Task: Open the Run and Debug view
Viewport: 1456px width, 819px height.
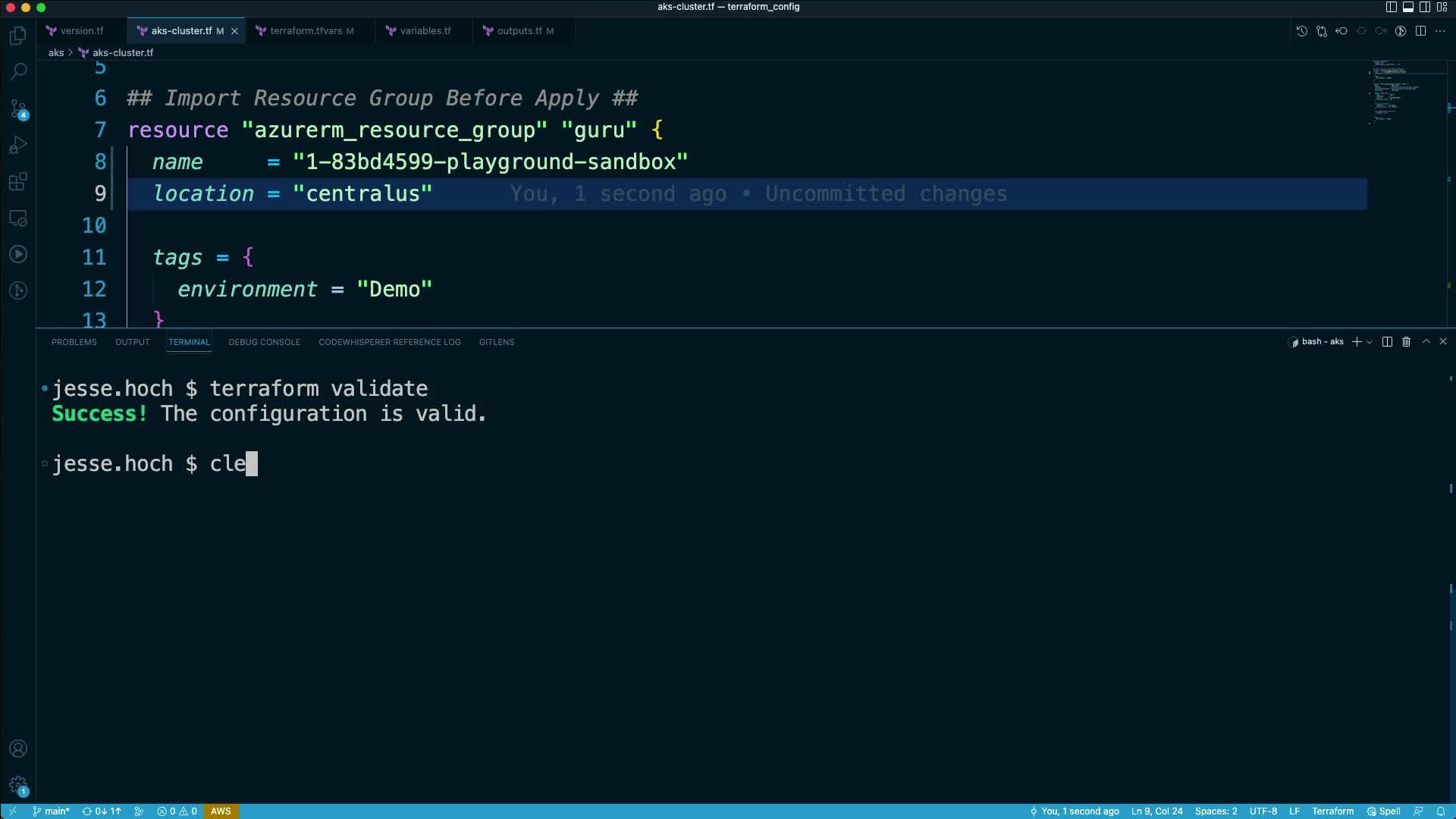Action: coord(18,145)
